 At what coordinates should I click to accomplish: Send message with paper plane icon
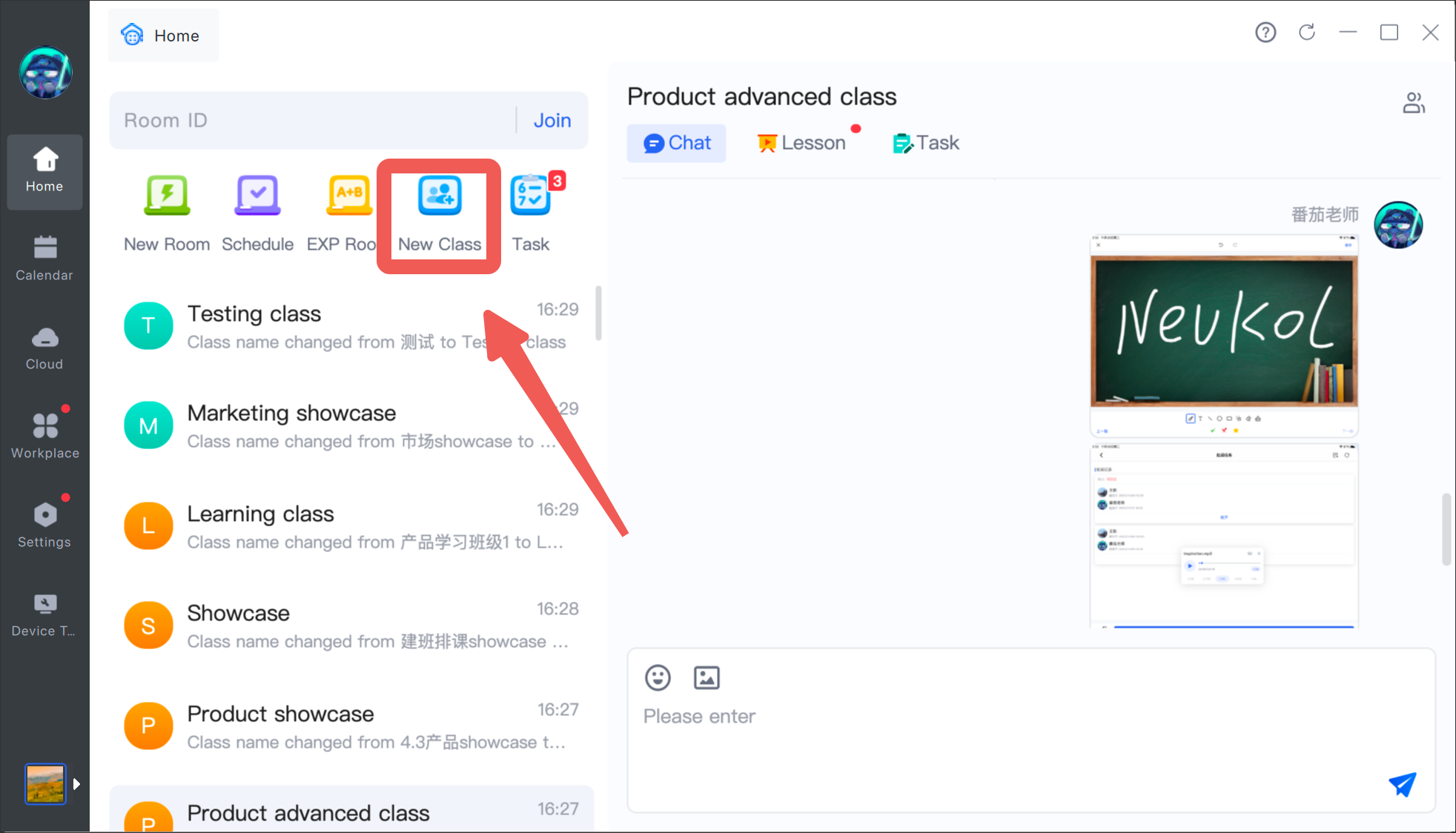(x=1402, y=784)
